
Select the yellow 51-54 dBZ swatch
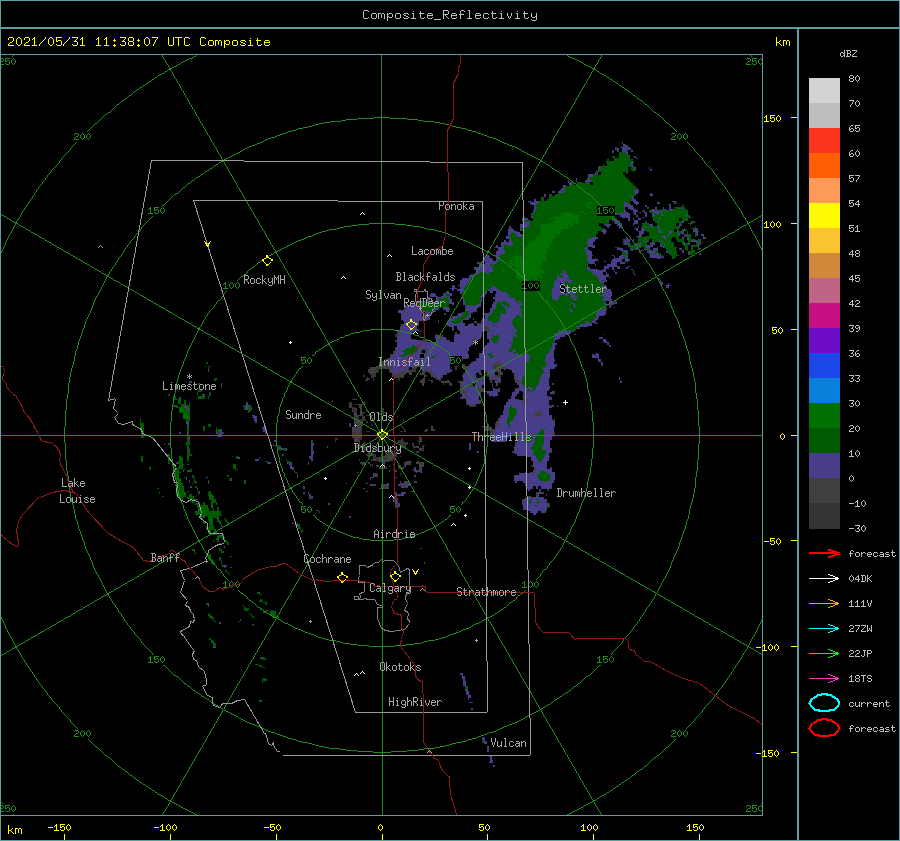pos(824,216)
